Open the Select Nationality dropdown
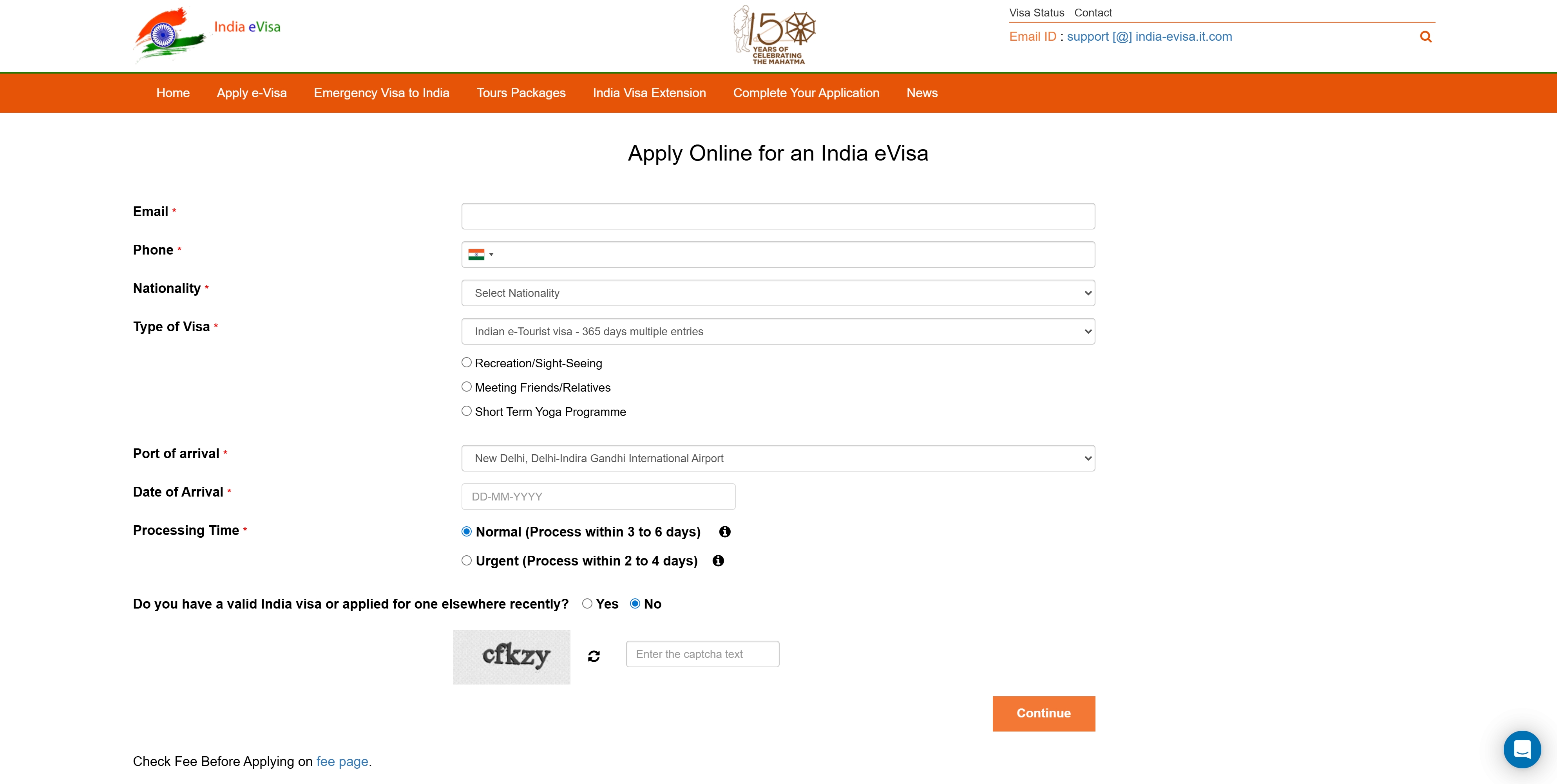The width and height of the screenshot is (1557, 784). pos(778,293)
